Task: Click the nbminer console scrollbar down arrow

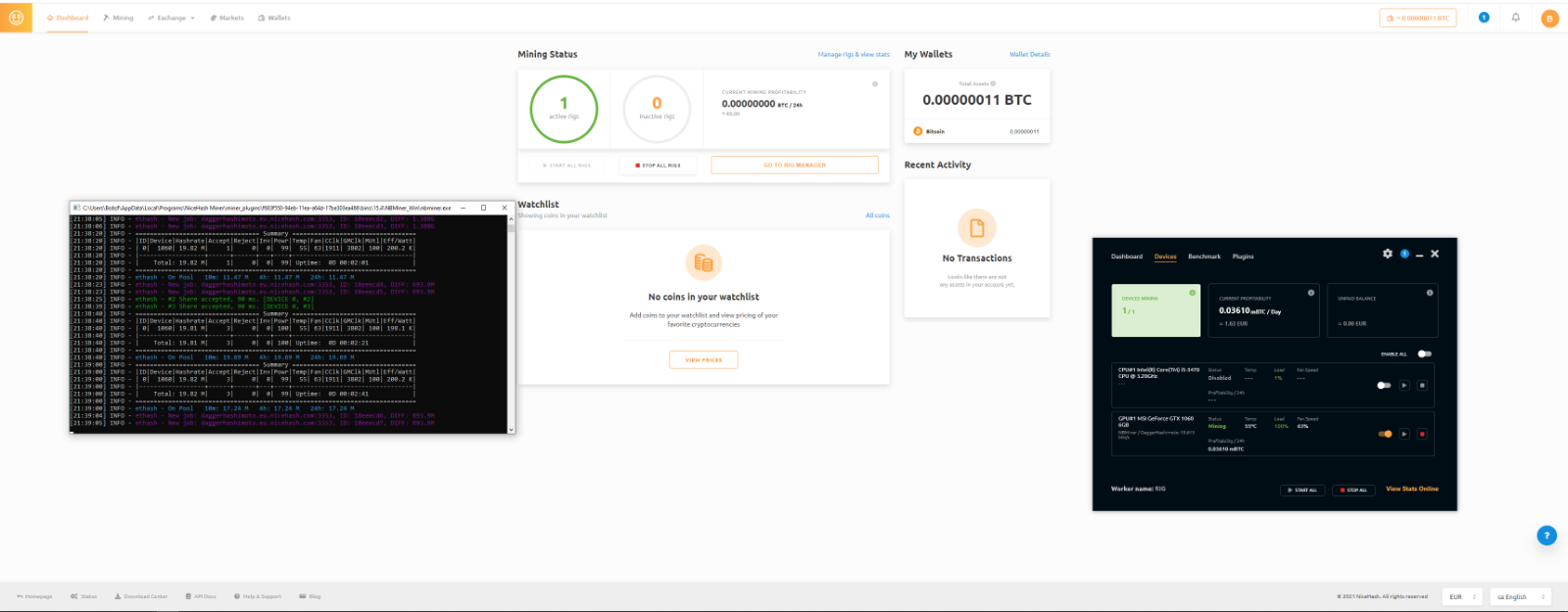Action: [x=511, y=428]
